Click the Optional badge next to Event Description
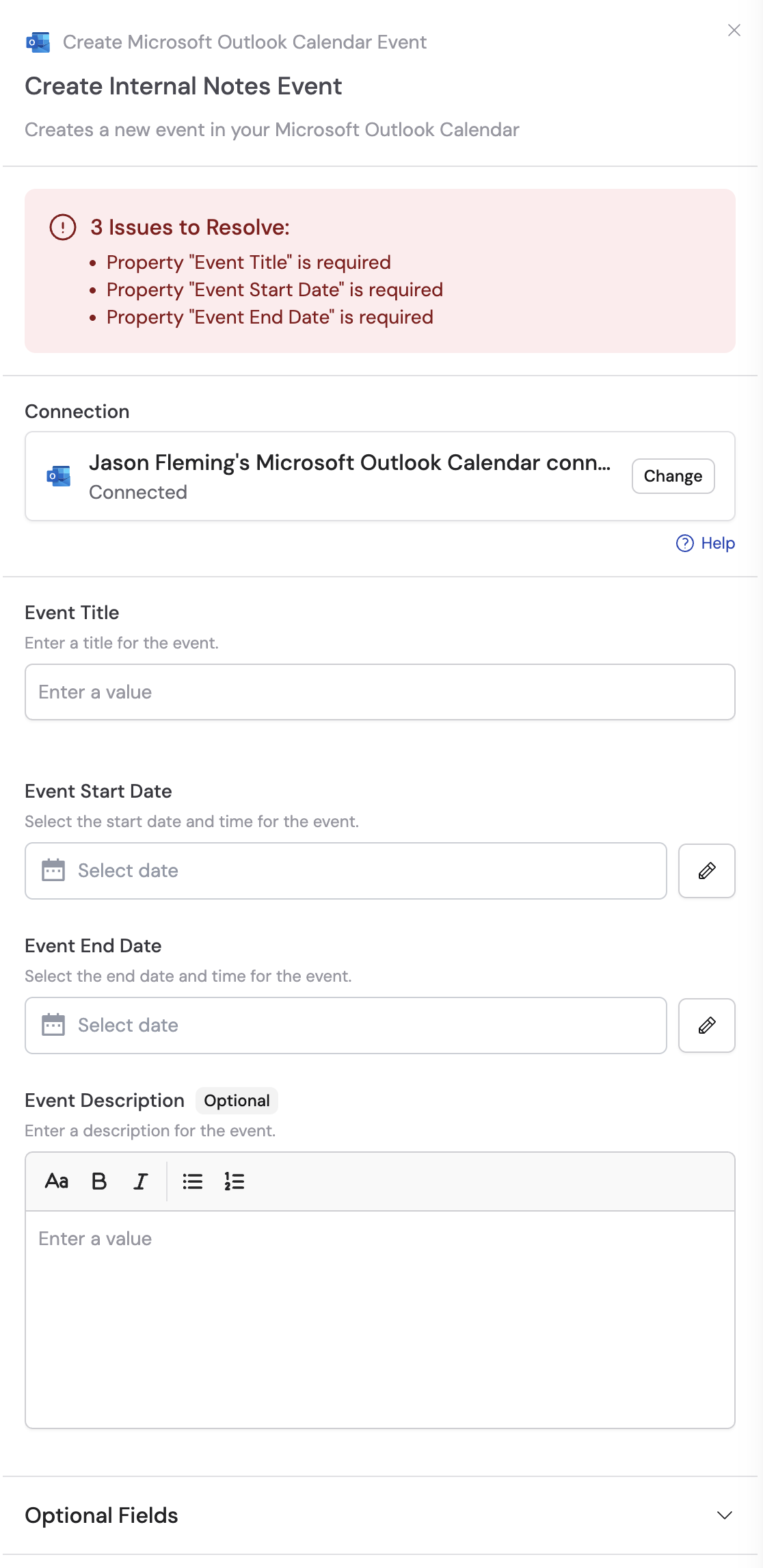Viewport: 763px width, 1568px height. coord(236,1101)
